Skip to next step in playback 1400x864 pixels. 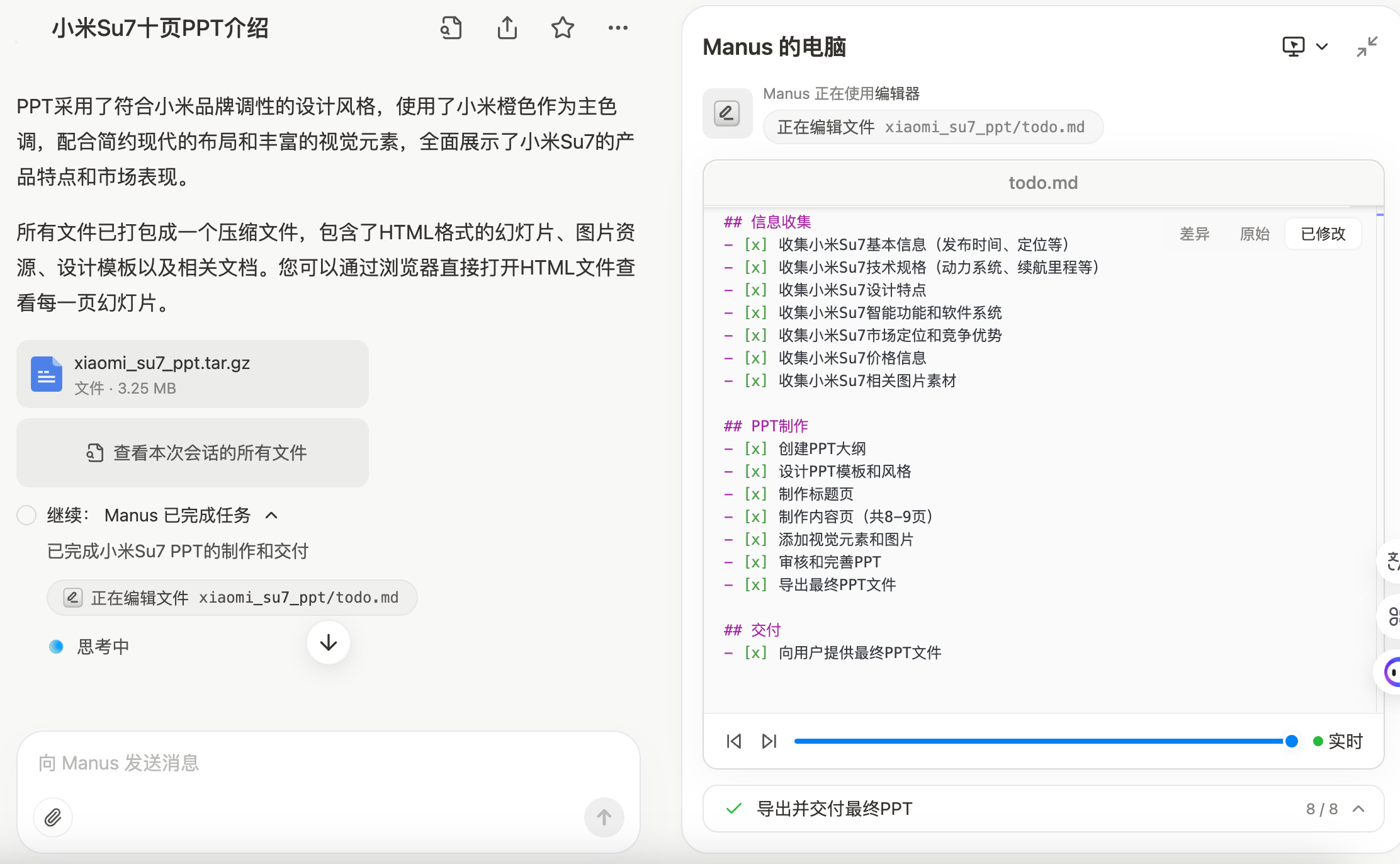(769, 741)
